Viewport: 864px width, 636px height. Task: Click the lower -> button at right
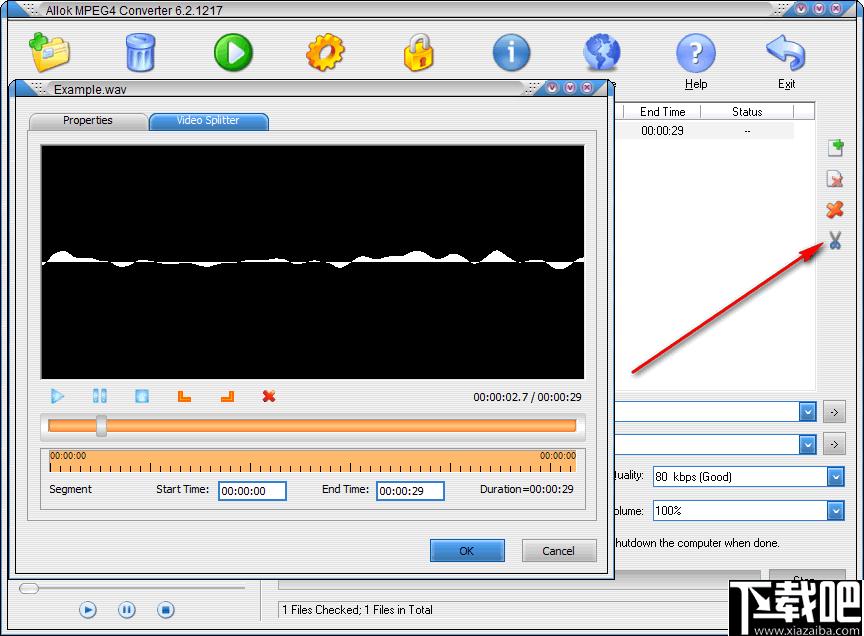pos(834,444)
